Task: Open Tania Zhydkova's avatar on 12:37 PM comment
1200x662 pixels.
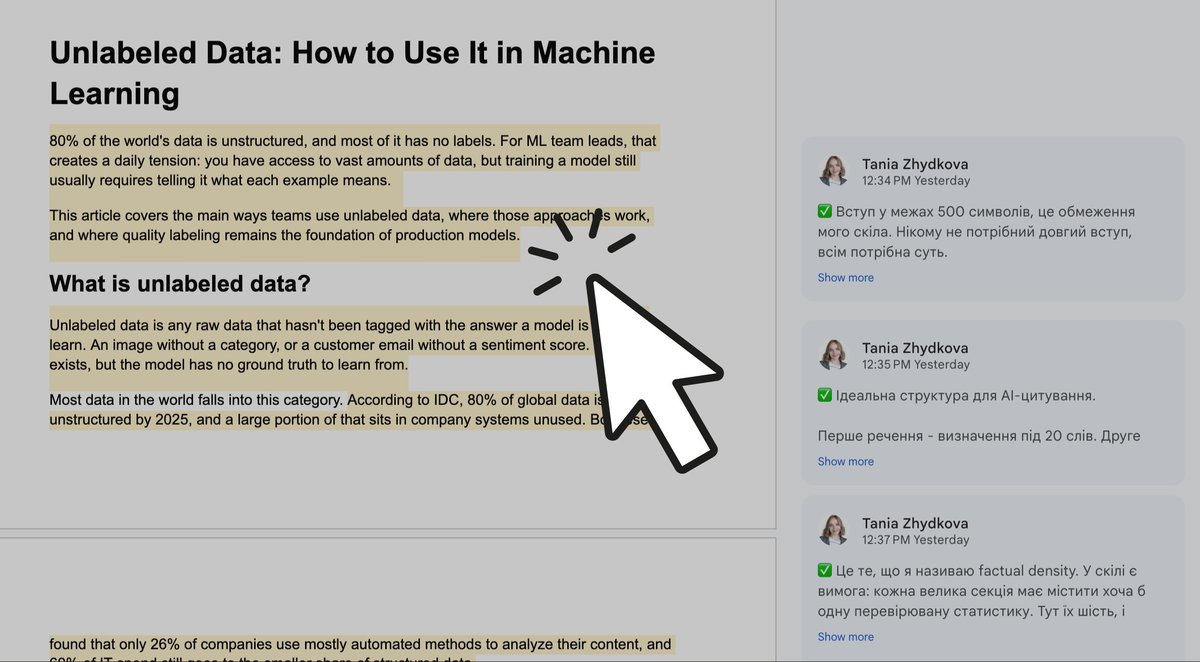Action: 833,530
